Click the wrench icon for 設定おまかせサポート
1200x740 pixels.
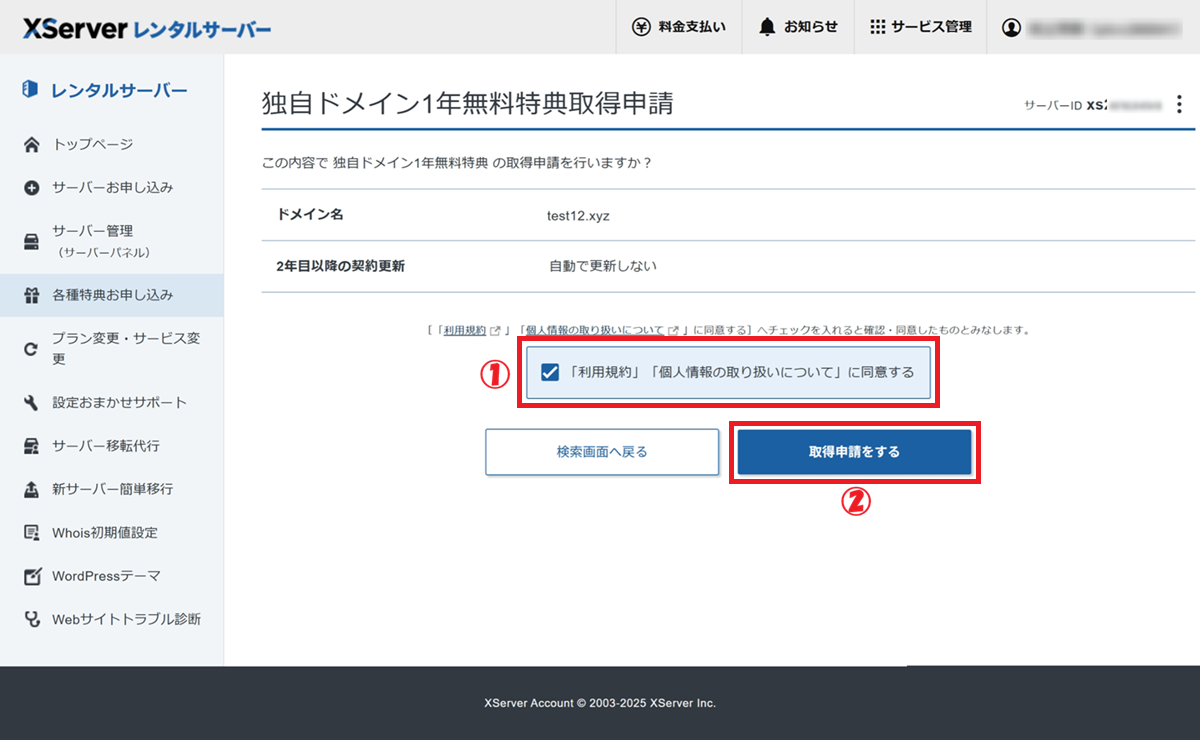click(32, 403)
